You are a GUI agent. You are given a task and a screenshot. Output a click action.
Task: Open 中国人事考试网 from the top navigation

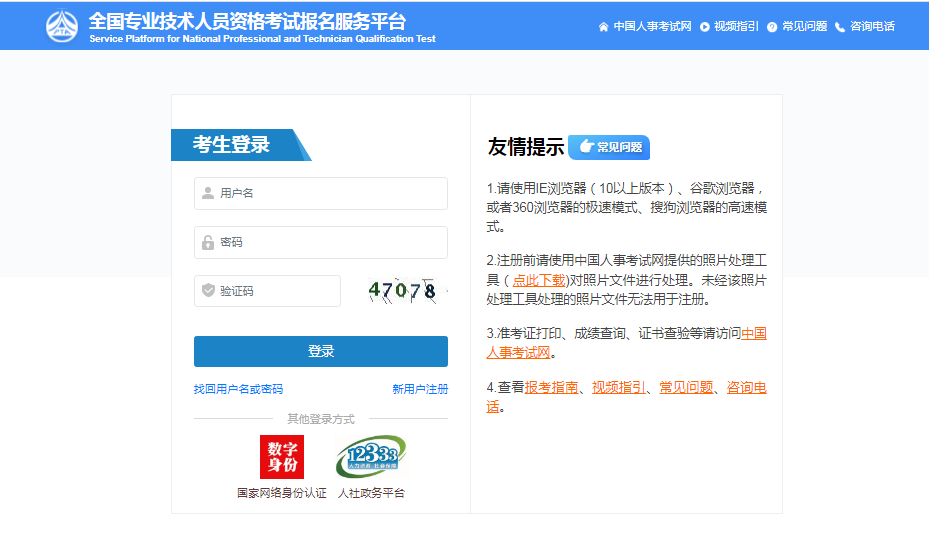coord(652,27)
